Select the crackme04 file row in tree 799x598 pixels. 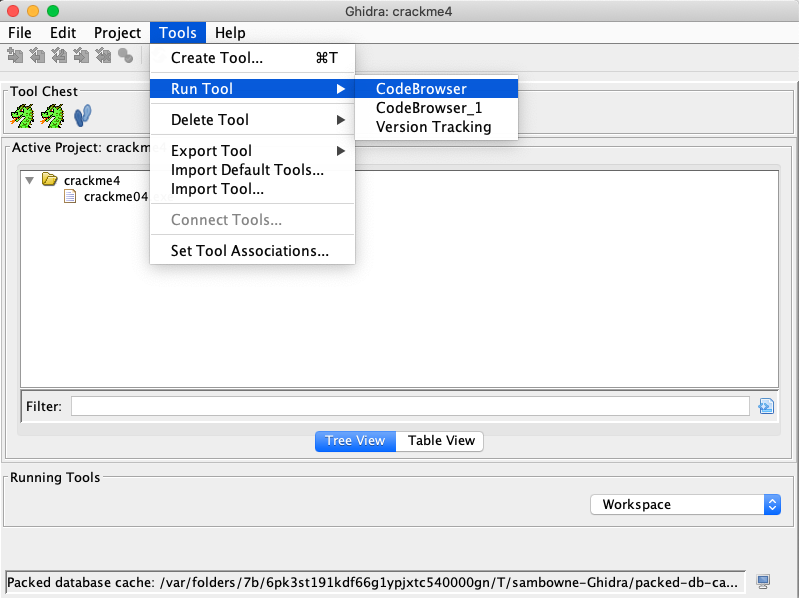[x=115, y=197]
